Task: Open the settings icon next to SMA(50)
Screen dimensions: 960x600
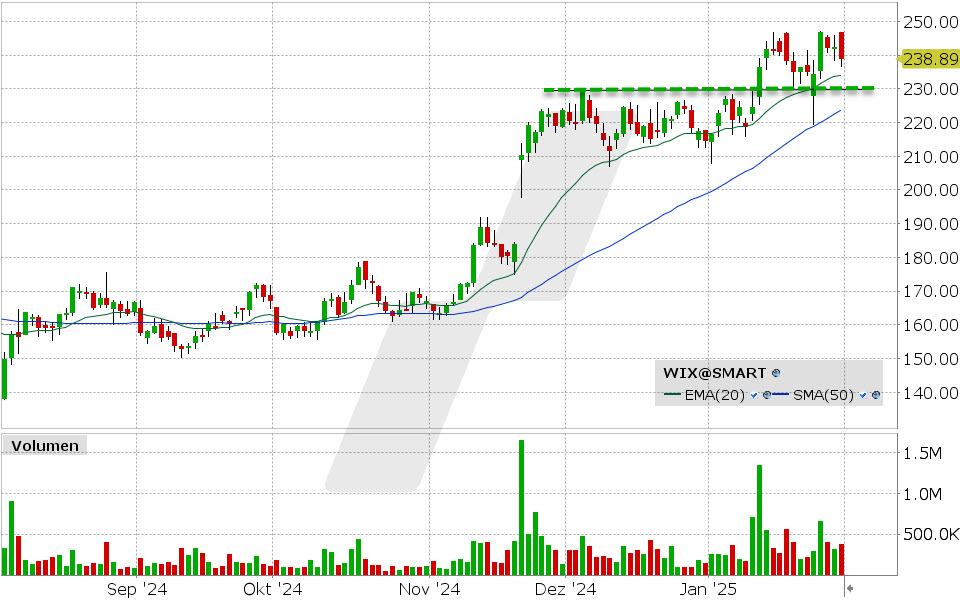Action: pos(876,396)
